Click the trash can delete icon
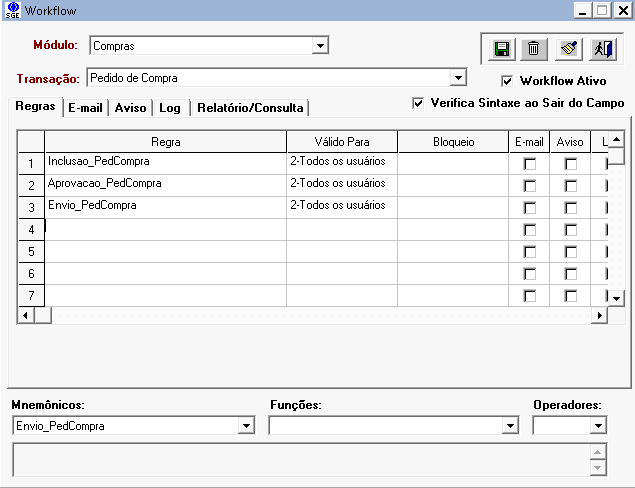 click(x=534, y=48)
